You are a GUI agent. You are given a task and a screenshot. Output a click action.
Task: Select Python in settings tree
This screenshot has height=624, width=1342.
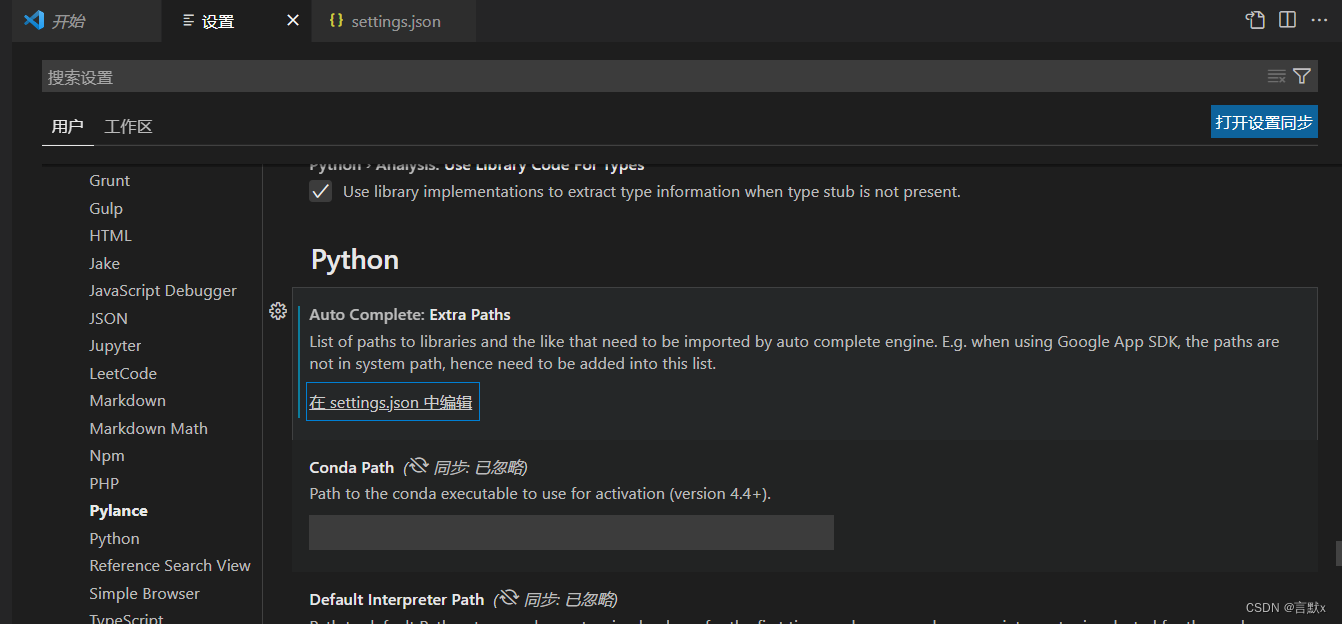click(x=114, y=538)
